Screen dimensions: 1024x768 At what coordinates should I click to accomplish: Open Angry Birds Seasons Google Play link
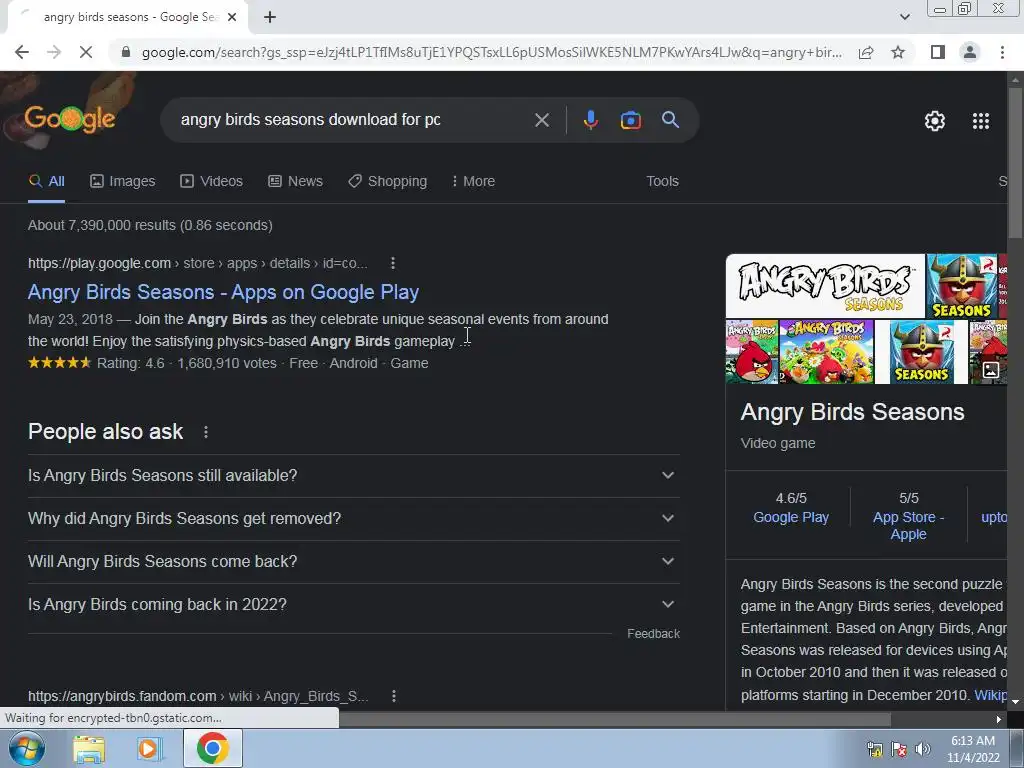pyautogui.click(x=223, y=292)
